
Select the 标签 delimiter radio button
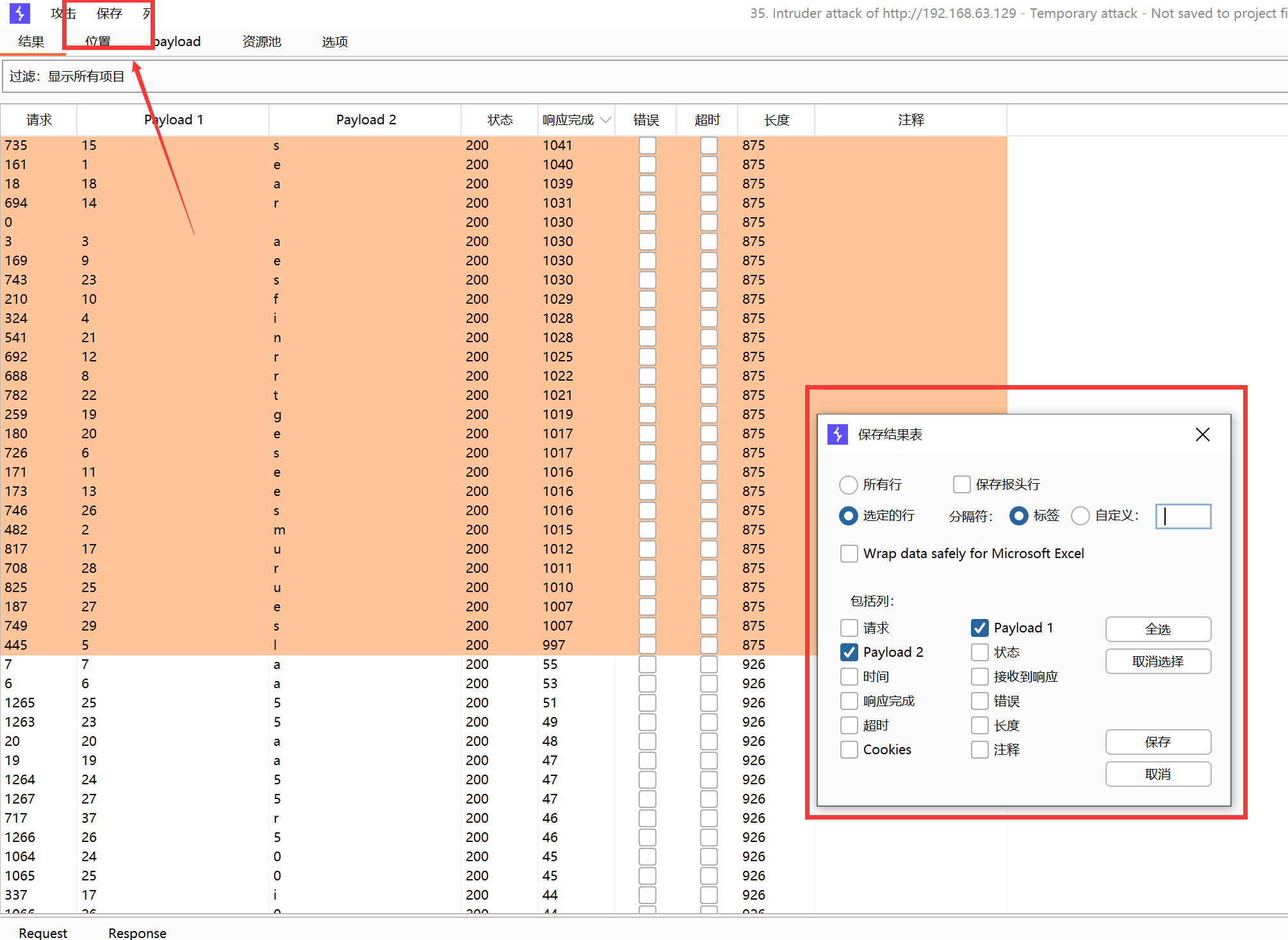[1019, 516]
